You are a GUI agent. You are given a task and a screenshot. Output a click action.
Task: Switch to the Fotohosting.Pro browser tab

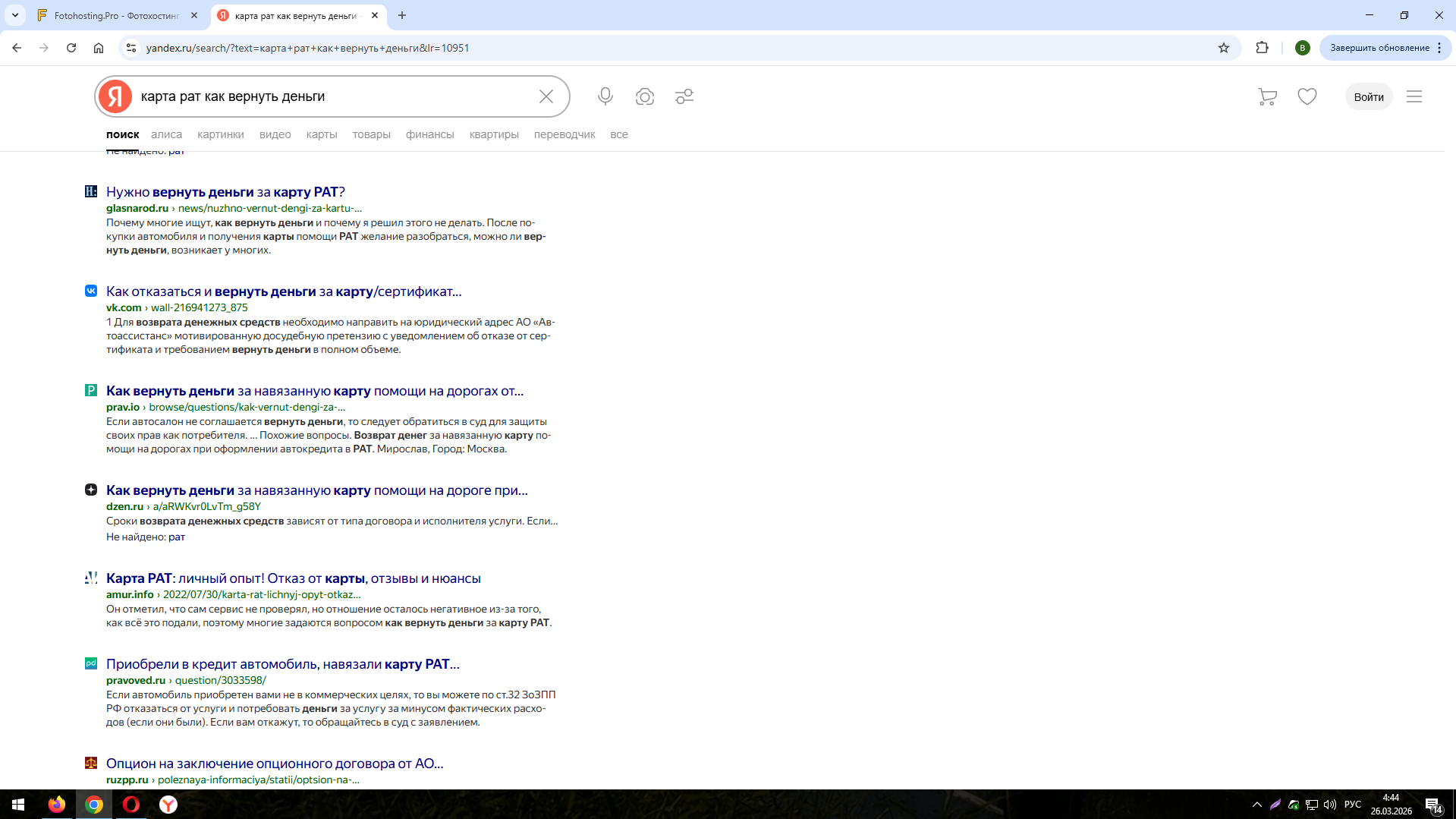(x=116, y=15)
